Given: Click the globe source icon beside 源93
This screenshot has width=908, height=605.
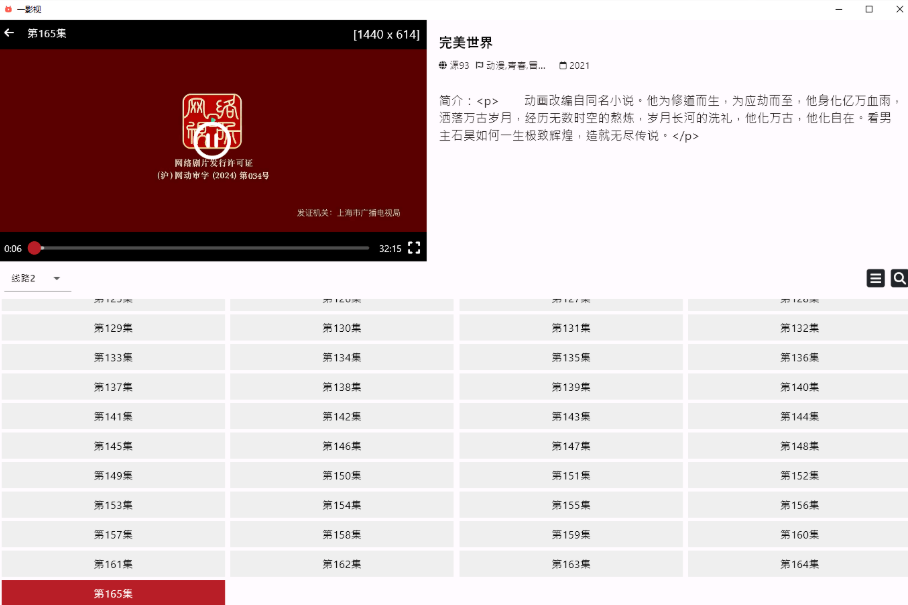Looking at the screenshot, I should point(443,66).
